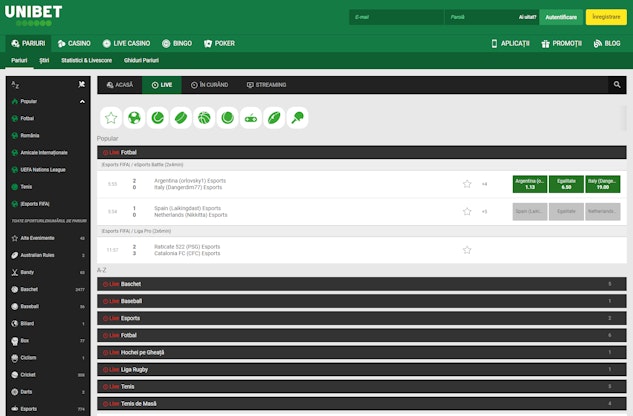The image size is (633, 416).
Task: Open more markets +4 for Argentina match
Action: [x=484, y=184]
